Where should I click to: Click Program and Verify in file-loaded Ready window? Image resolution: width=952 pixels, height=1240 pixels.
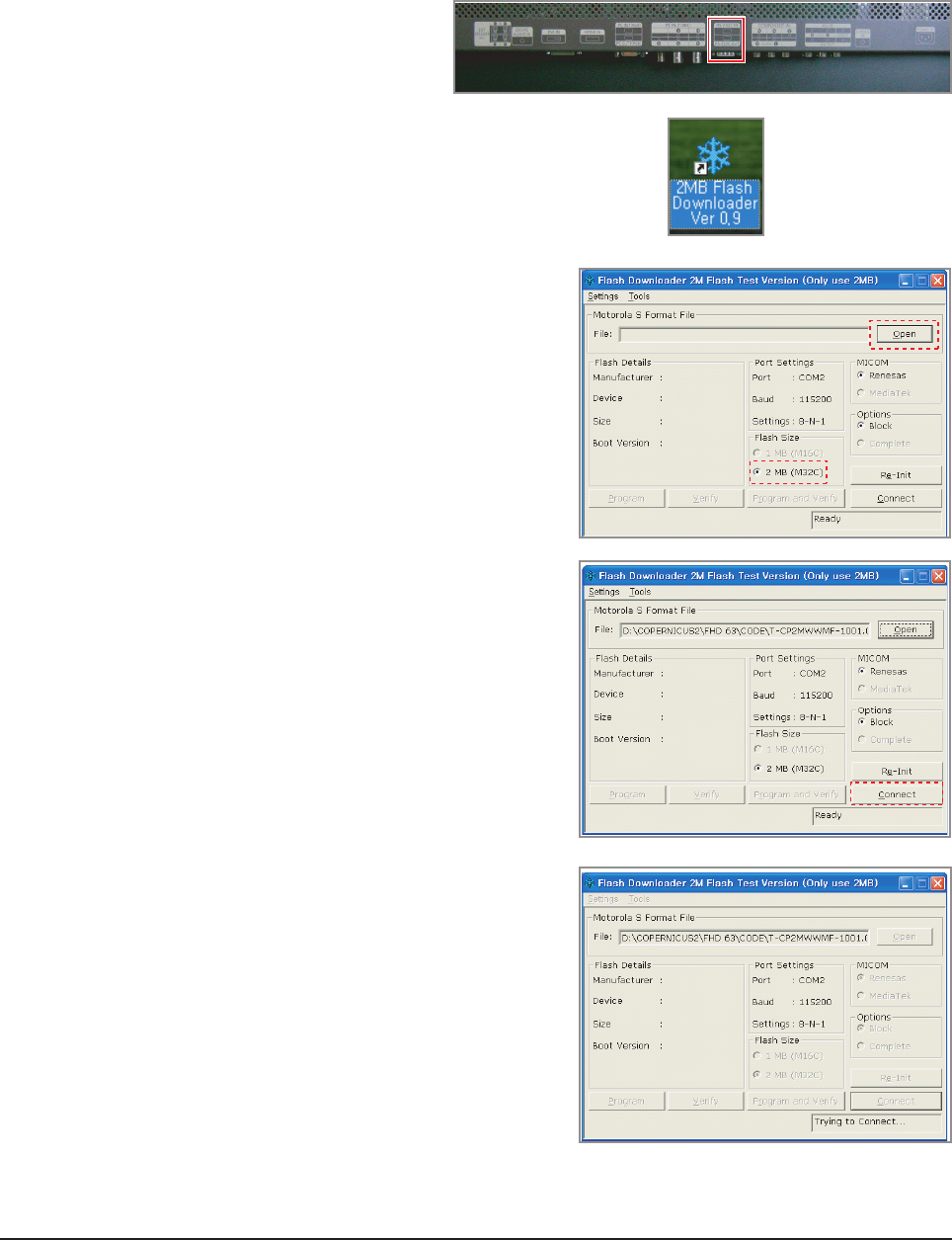tap(796, 794)
